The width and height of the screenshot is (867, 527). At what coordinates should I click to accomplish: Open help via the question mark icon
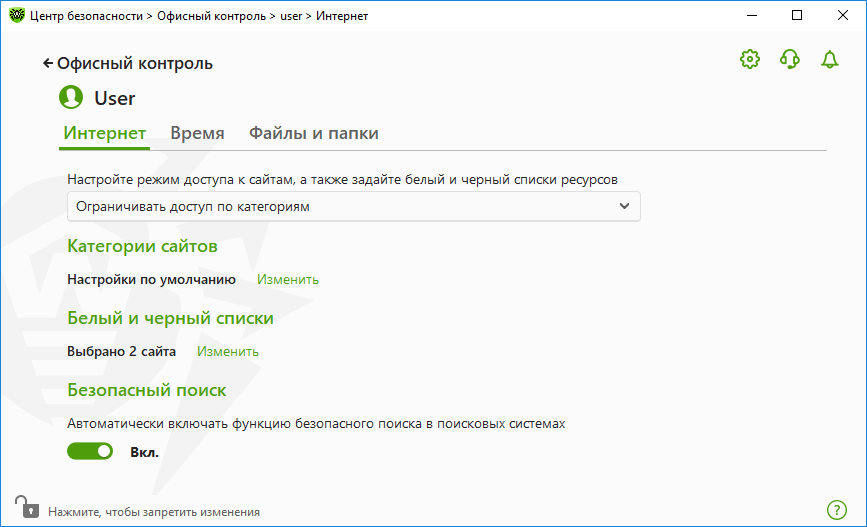[837, 510]
